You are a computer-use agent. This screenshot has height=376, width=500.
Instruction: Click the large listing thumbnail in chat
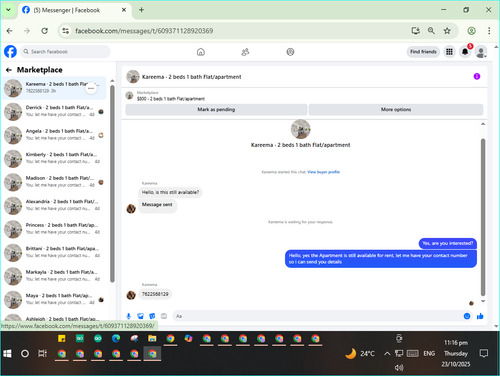coord(300,129)
